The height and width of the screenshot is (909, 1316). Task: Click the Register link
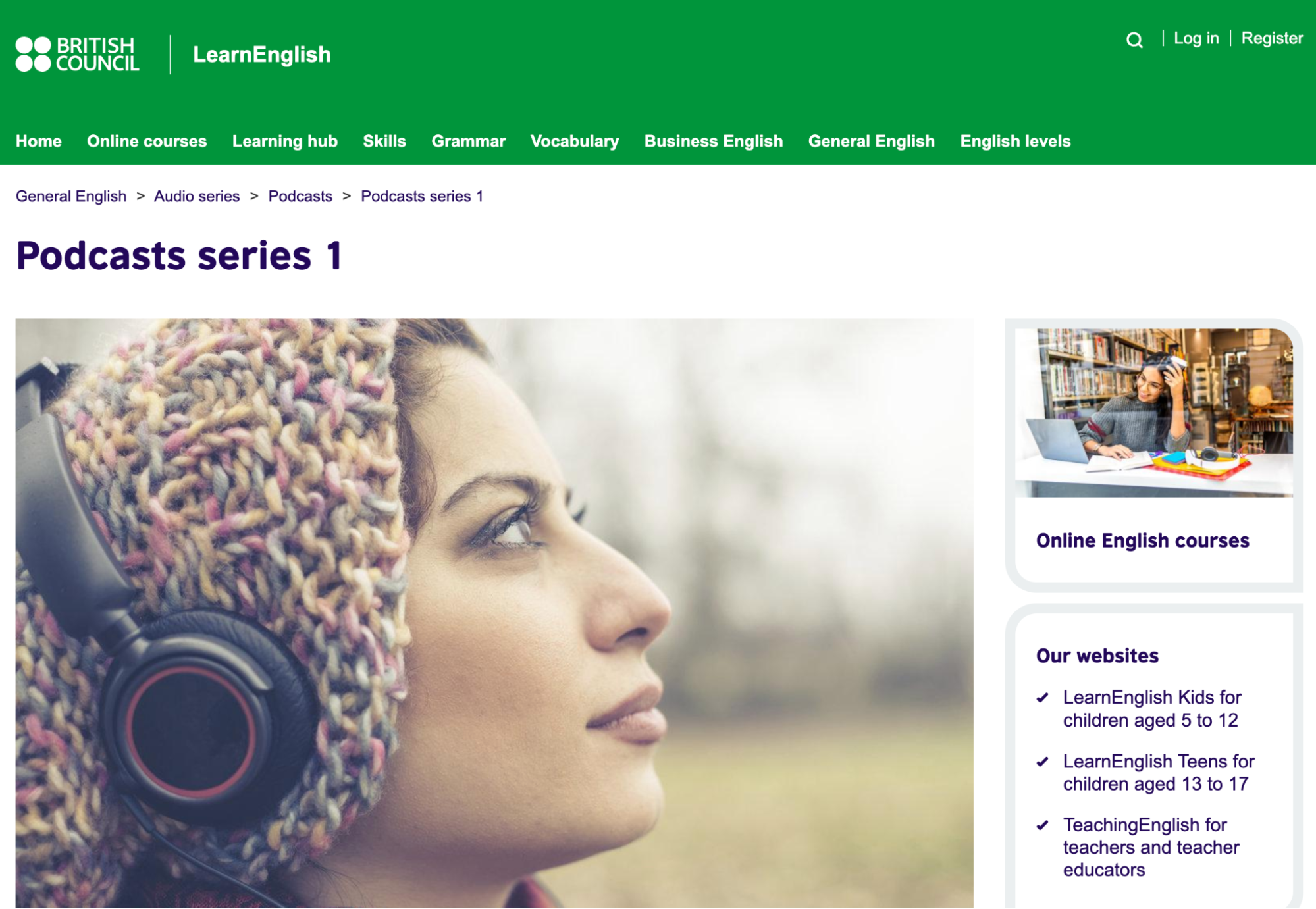(x=1272, y=38)
